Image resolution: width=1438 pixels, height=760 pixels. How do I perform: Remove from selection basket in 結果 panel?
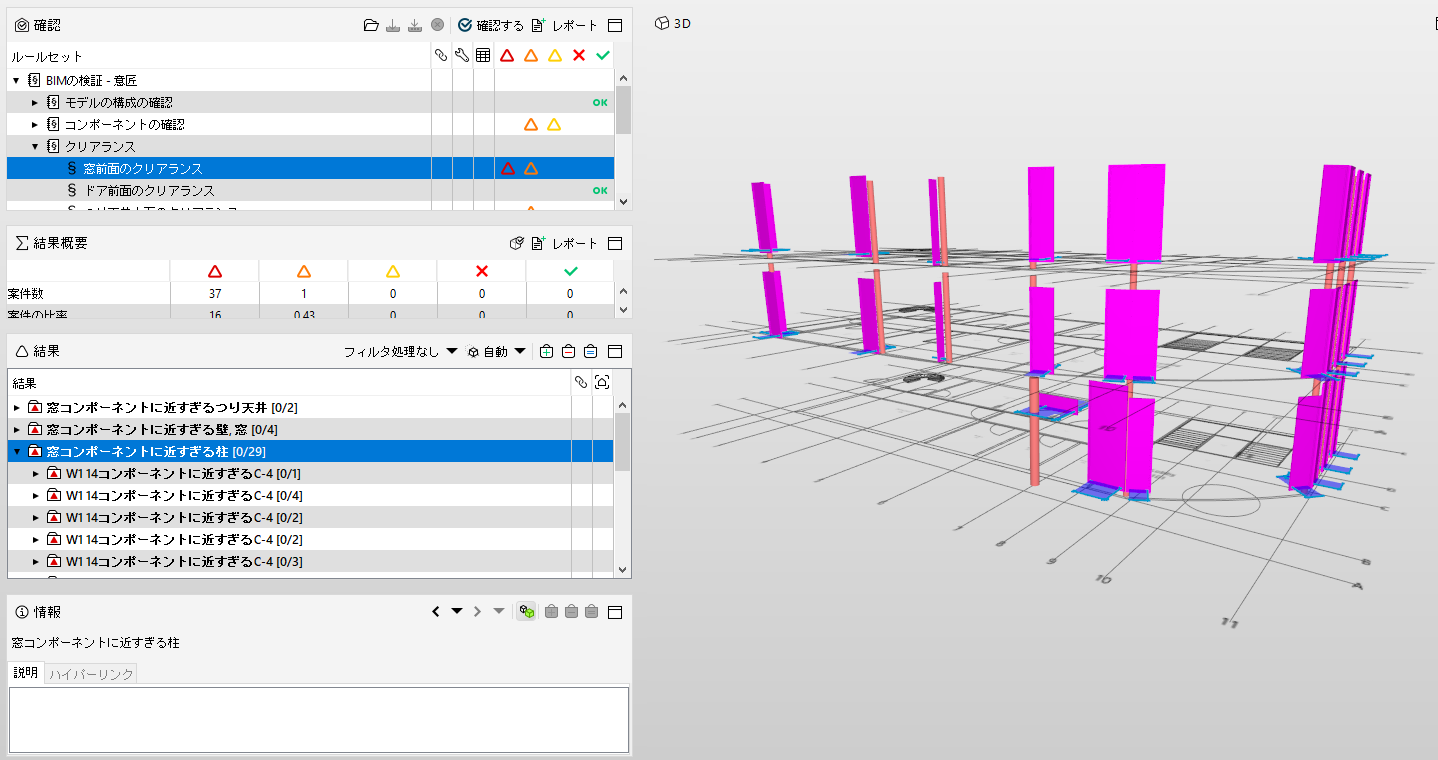pyautogui.click(x=568, y=351)
